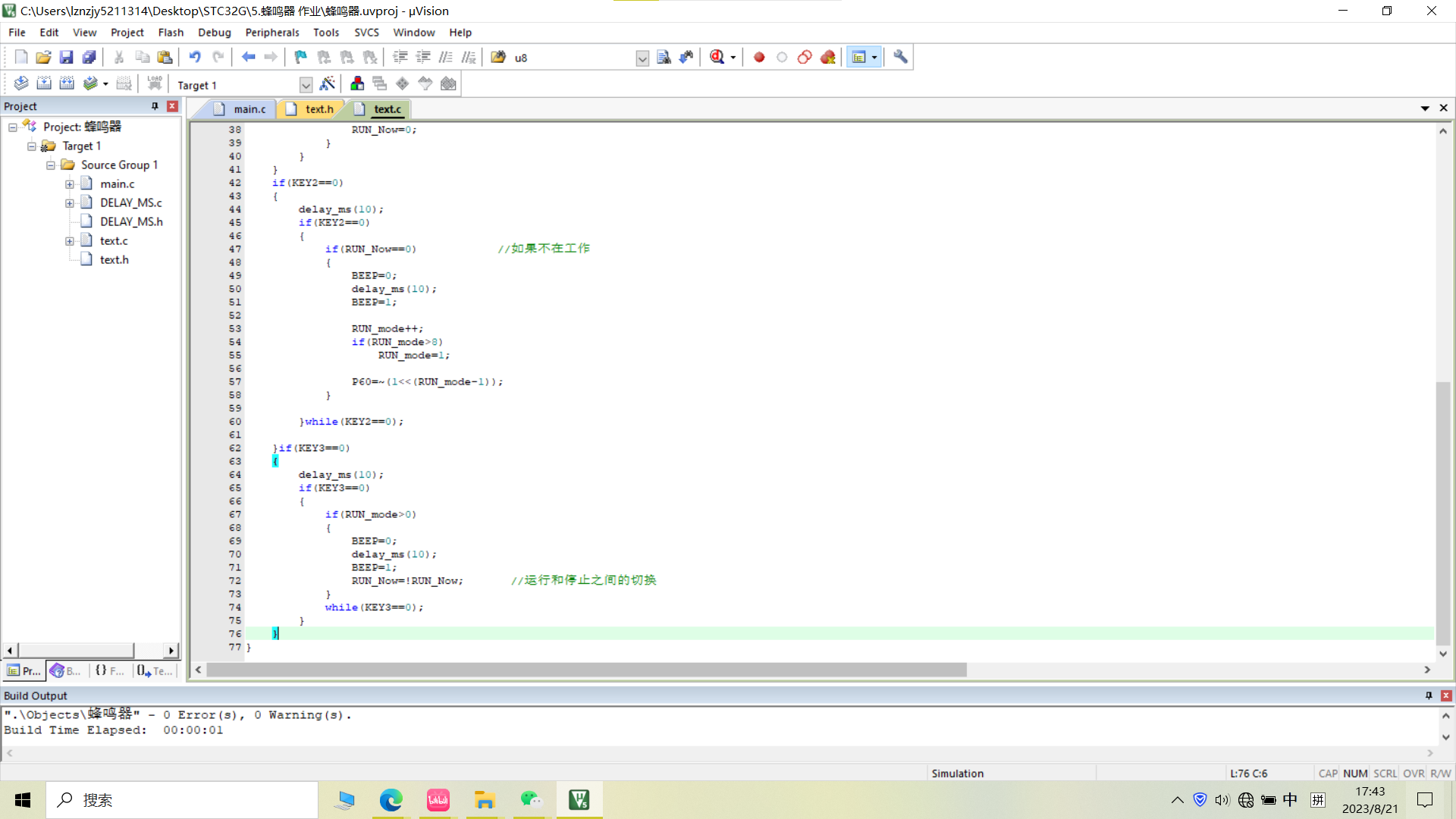Expand the Target 1 combo box
Screen dimensions: 1456x819
tap(306, 85)
